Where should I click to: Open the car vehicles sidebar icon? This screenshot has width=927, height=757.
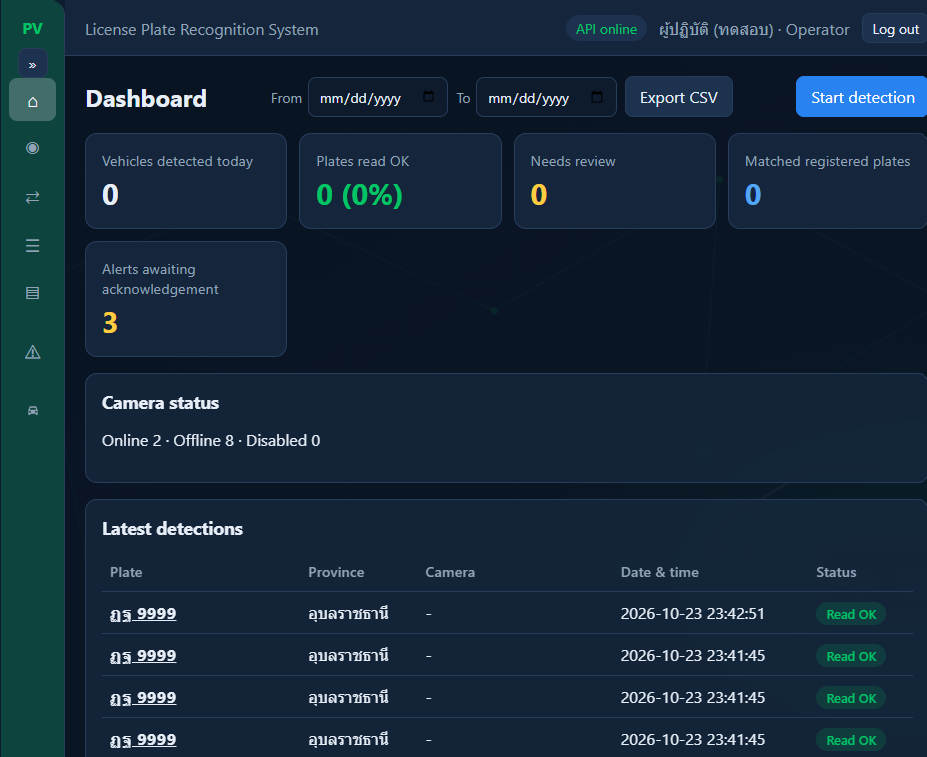33,410
